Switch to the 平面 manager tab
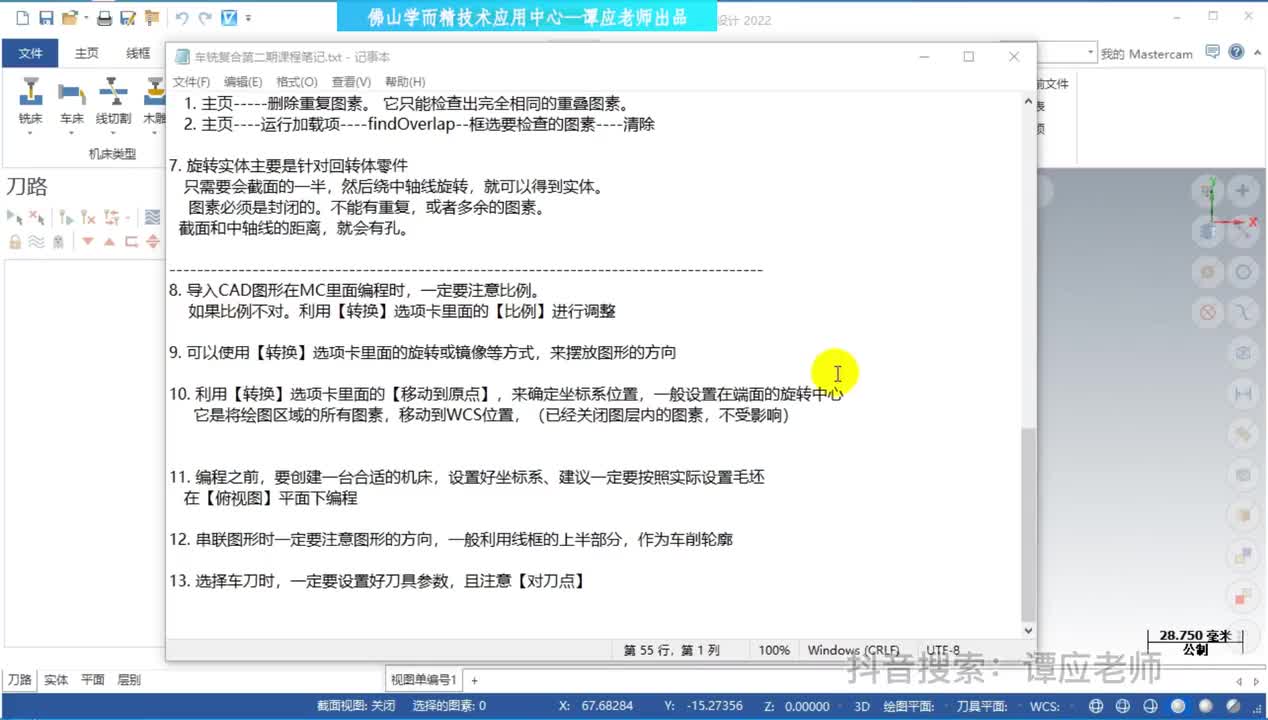The height and width of the screenshot is (720, 1268). [93, 680]
